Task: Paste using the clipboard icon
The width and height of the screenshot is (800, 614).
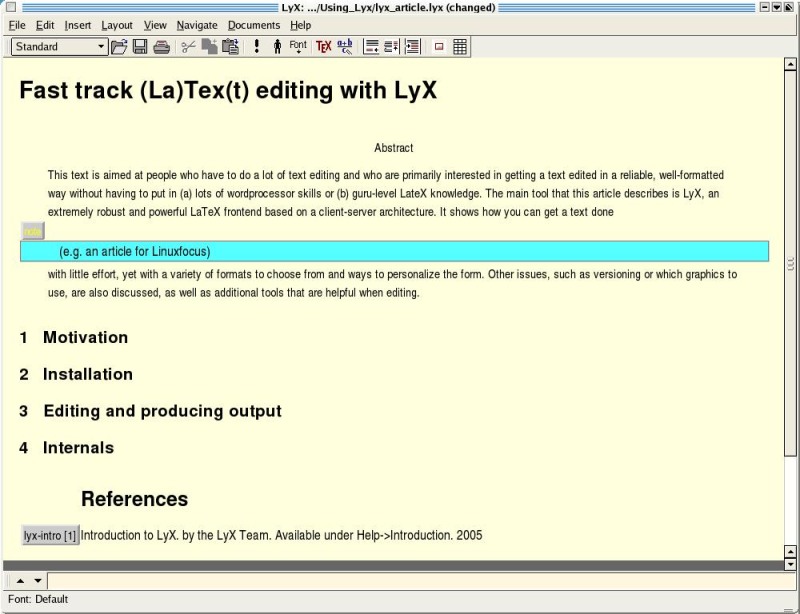Action: click(230, 46)
